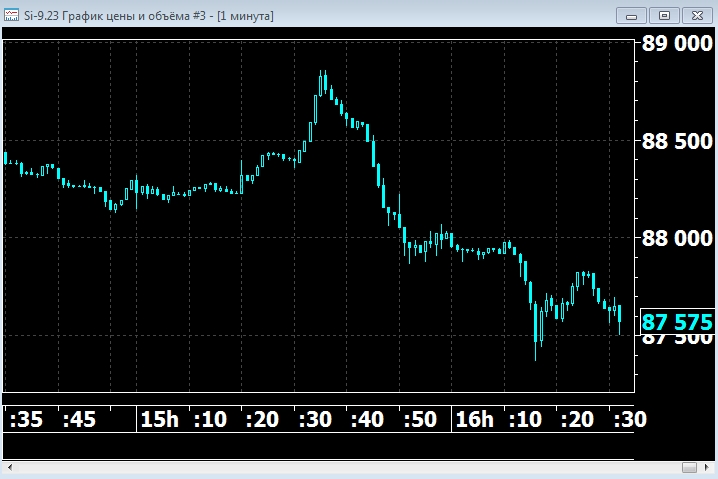Close the Si-9.23 chart window
This screenshot has width=718, height=479.
[x=695, y=15]
